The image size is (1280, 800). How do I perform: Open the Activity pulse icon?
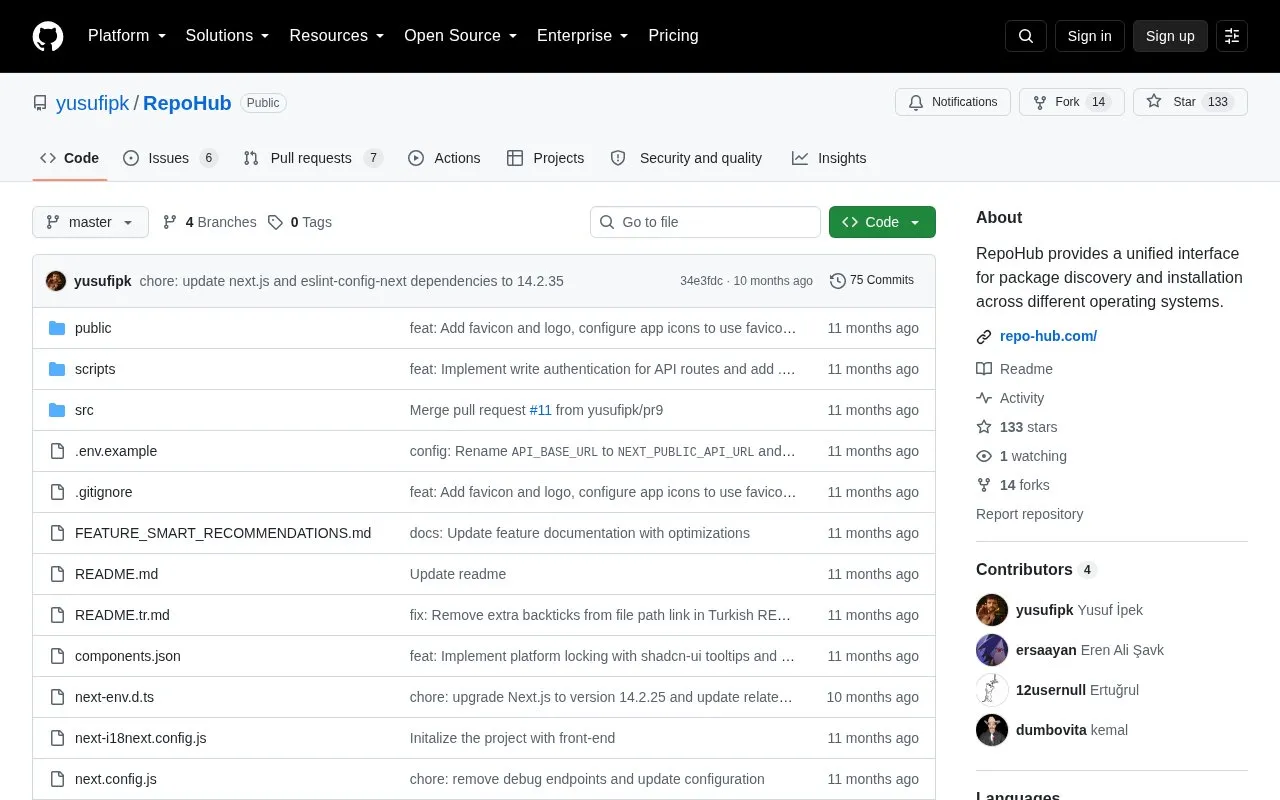point(984,398)
